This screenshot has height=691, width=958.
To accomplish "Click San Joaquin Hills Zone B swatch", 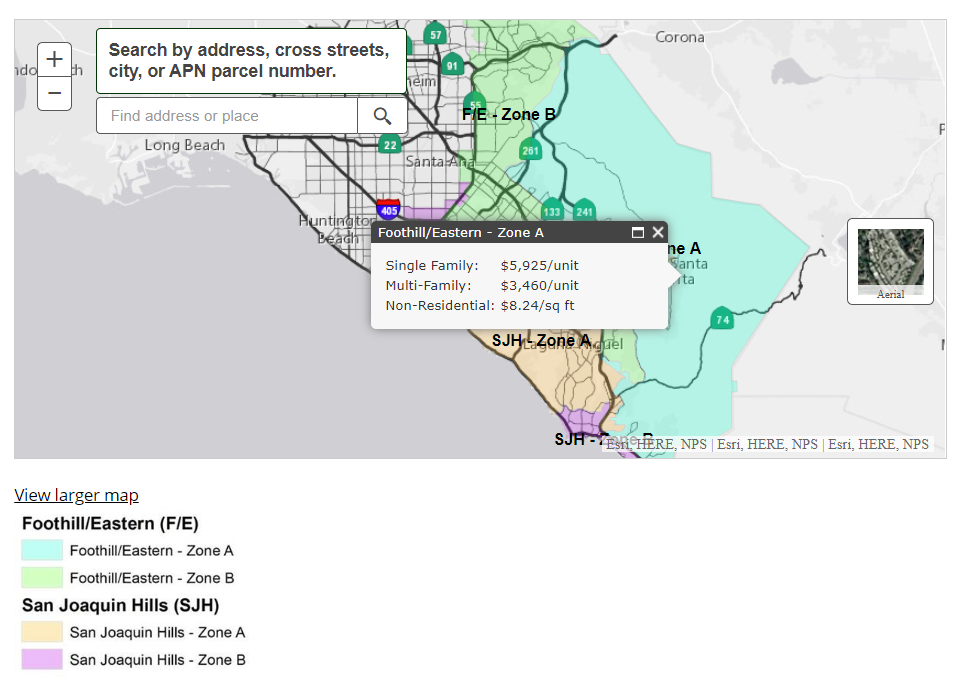I will (42, 660).
